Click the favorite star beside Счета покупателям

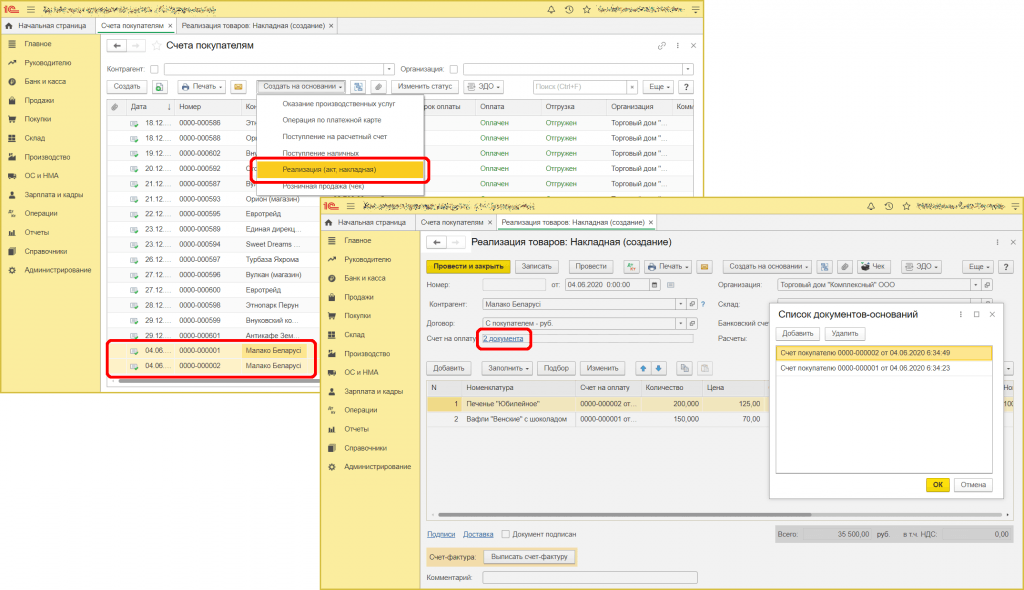[156, 46]
